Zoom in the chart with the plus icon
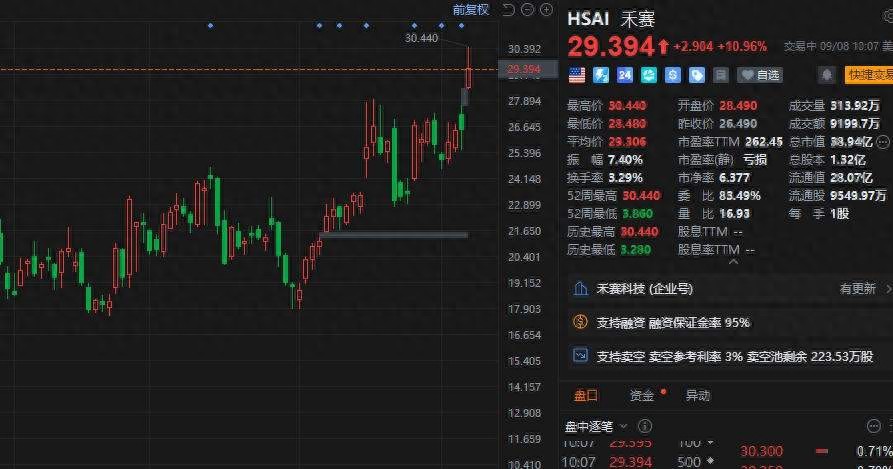The width and height of the screenshot is (893, 469). [546, 10]
